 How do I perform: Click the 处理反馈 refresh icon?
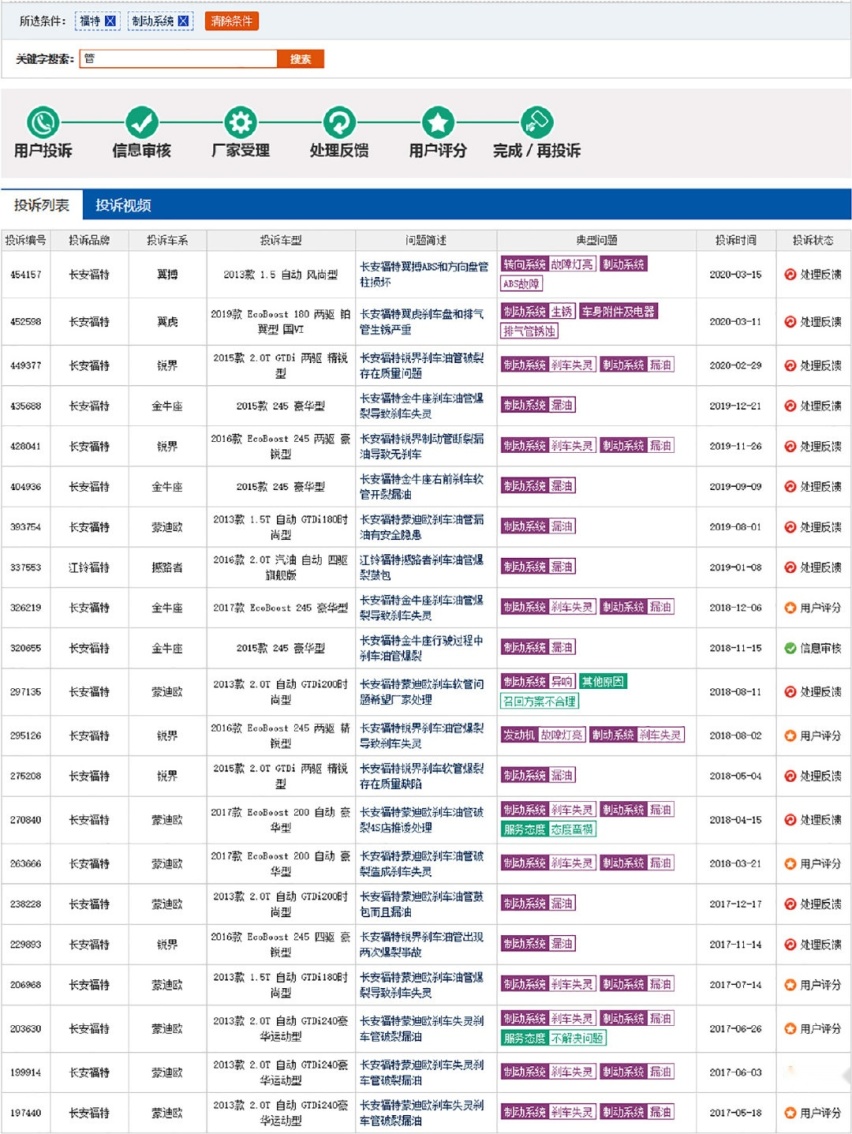[339, 122]
